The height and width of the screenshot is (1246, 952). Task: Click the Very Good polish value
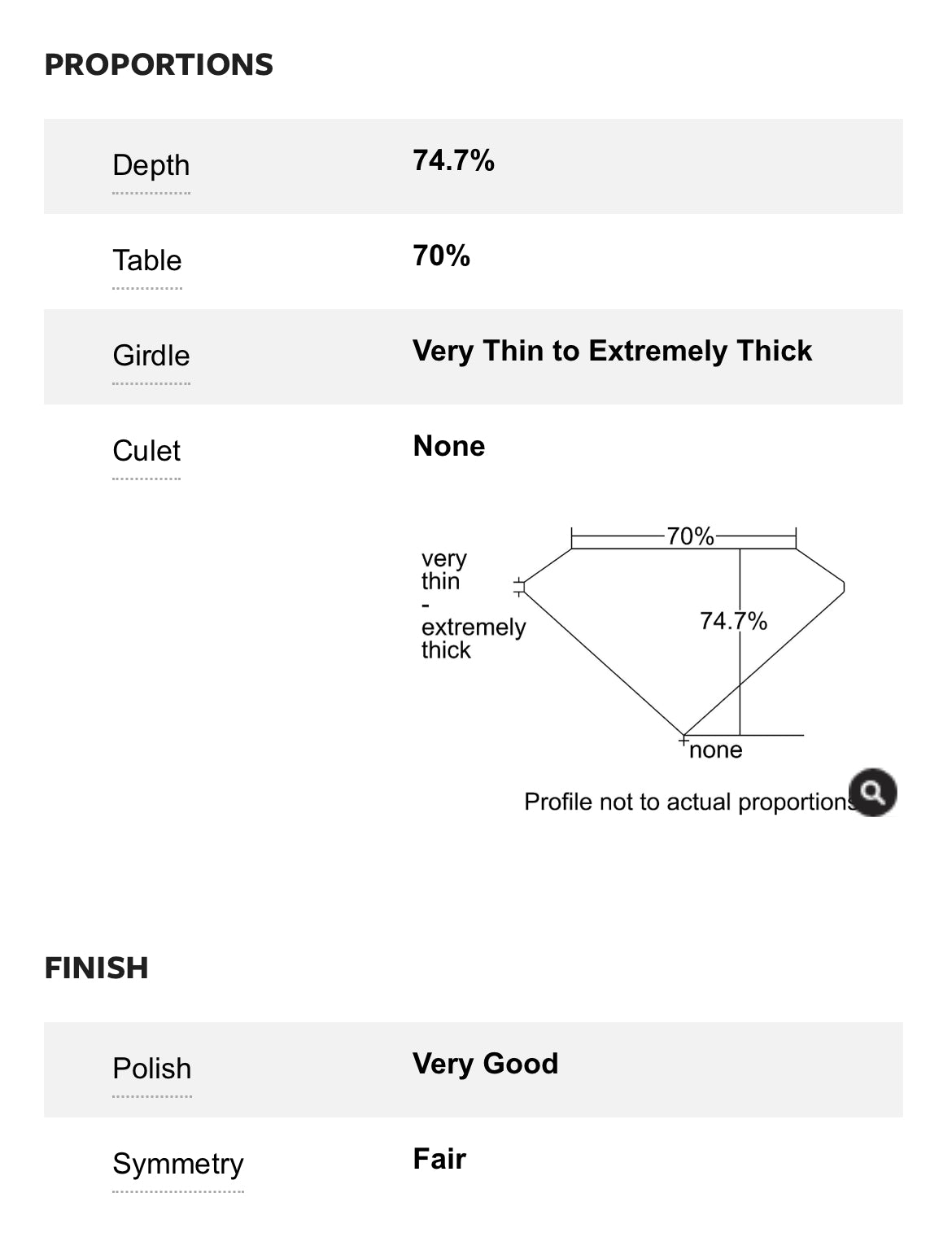tap(485, 1064)
